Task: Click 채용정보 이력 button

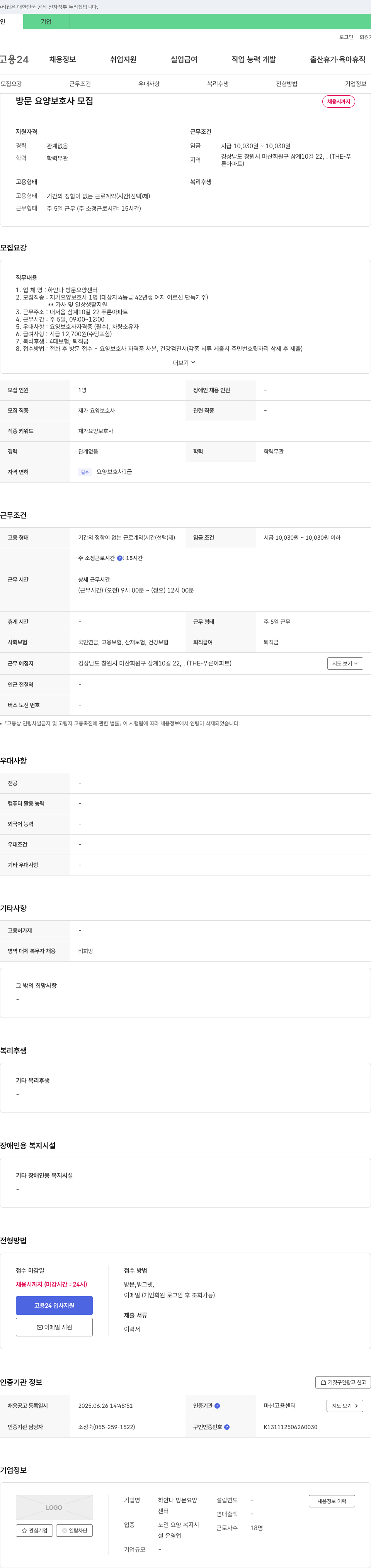Action: pyautogui.click(x=332, y=1501)
